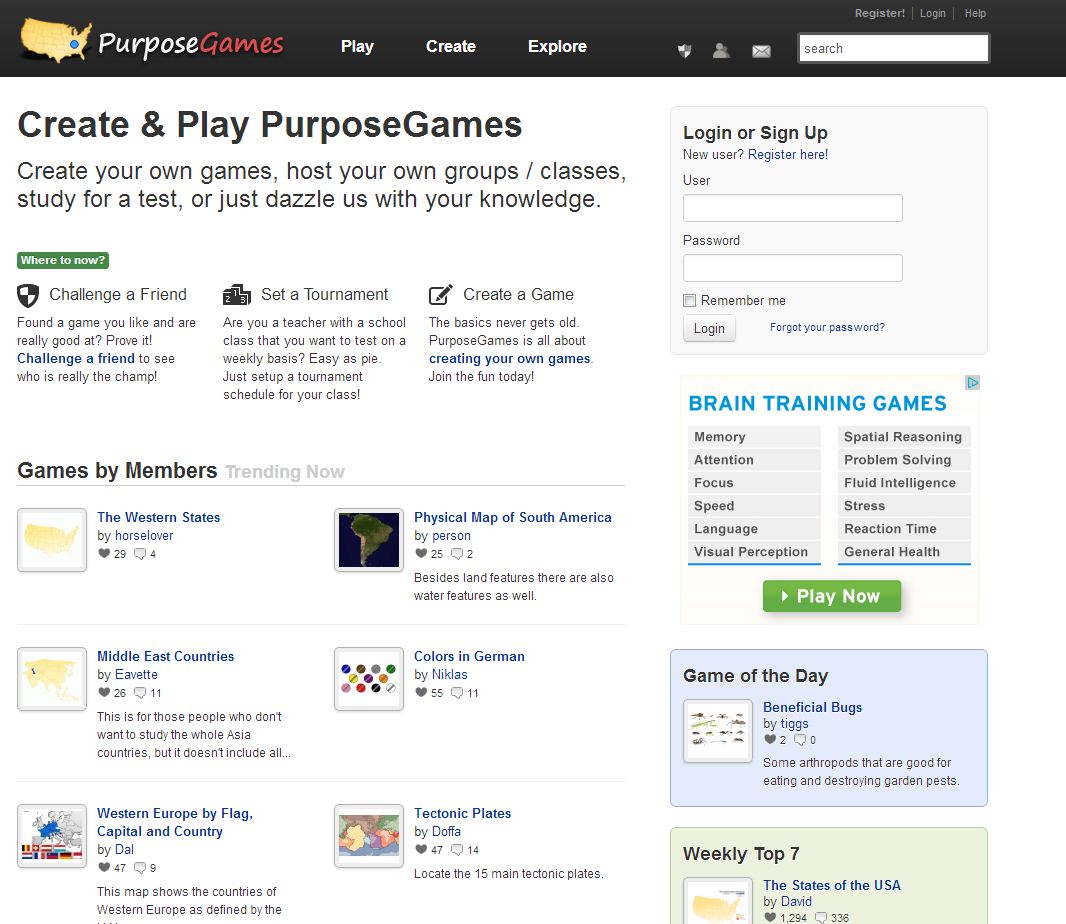The height and width of the screenshot is (924, 1066).
Task: Open the Play menu
Action: (358, 46)
